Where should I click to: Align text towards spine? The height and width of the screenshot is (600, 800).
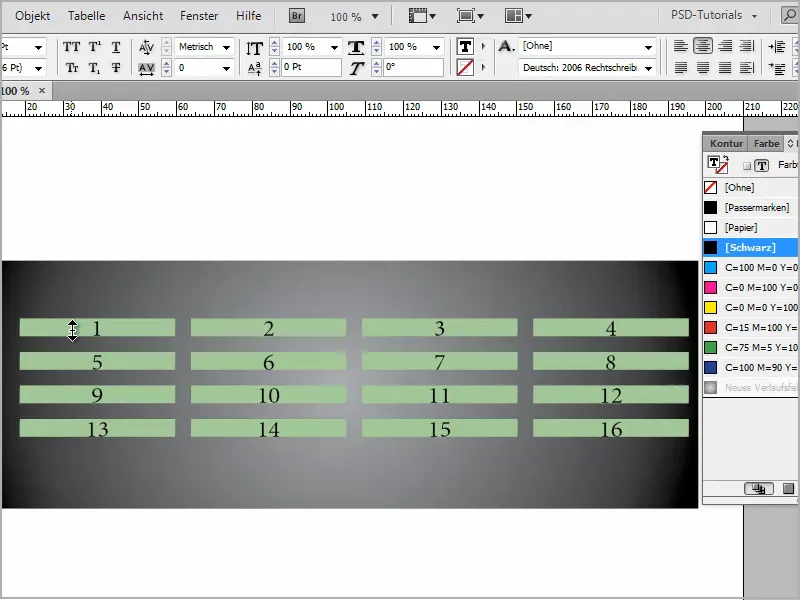click(x=747, y=46)
